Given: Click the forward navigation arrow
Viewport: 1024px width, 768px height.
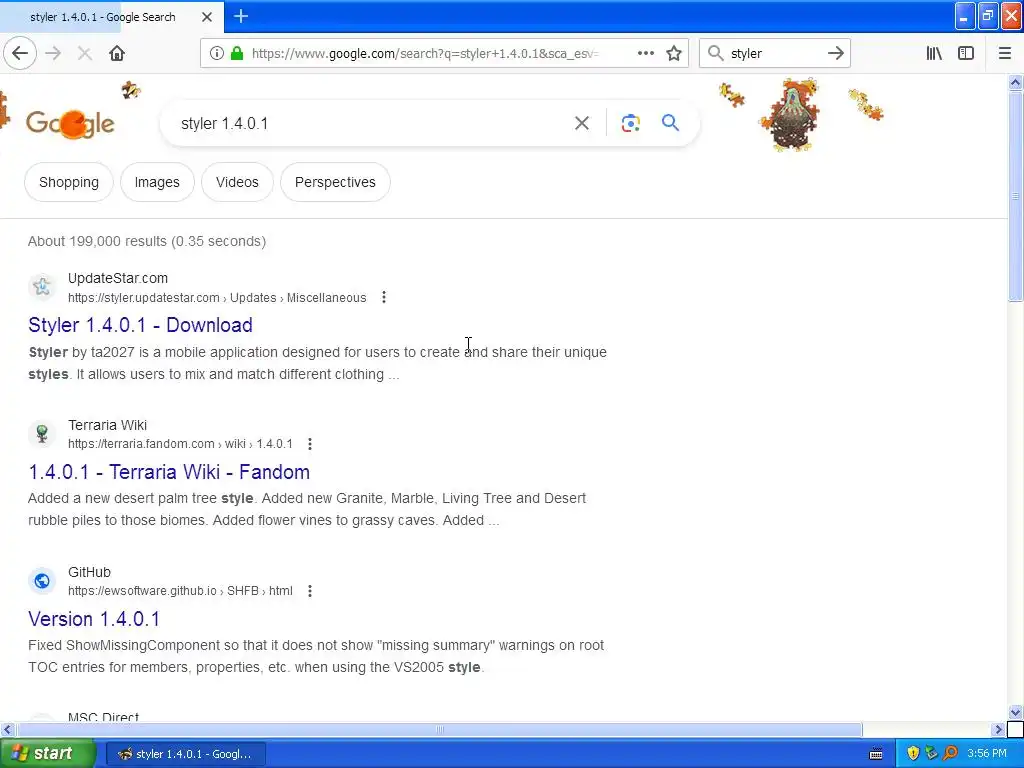Looking at the screenshot, I should click(53, 54).
